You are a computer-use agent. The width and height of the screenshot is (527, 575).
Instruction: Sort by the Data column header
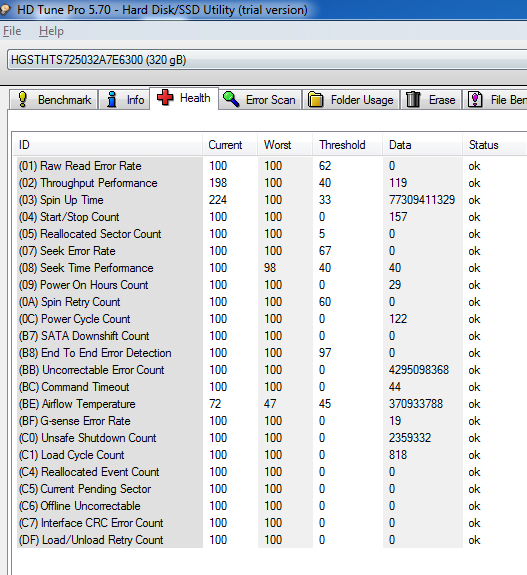pos(422,145)
